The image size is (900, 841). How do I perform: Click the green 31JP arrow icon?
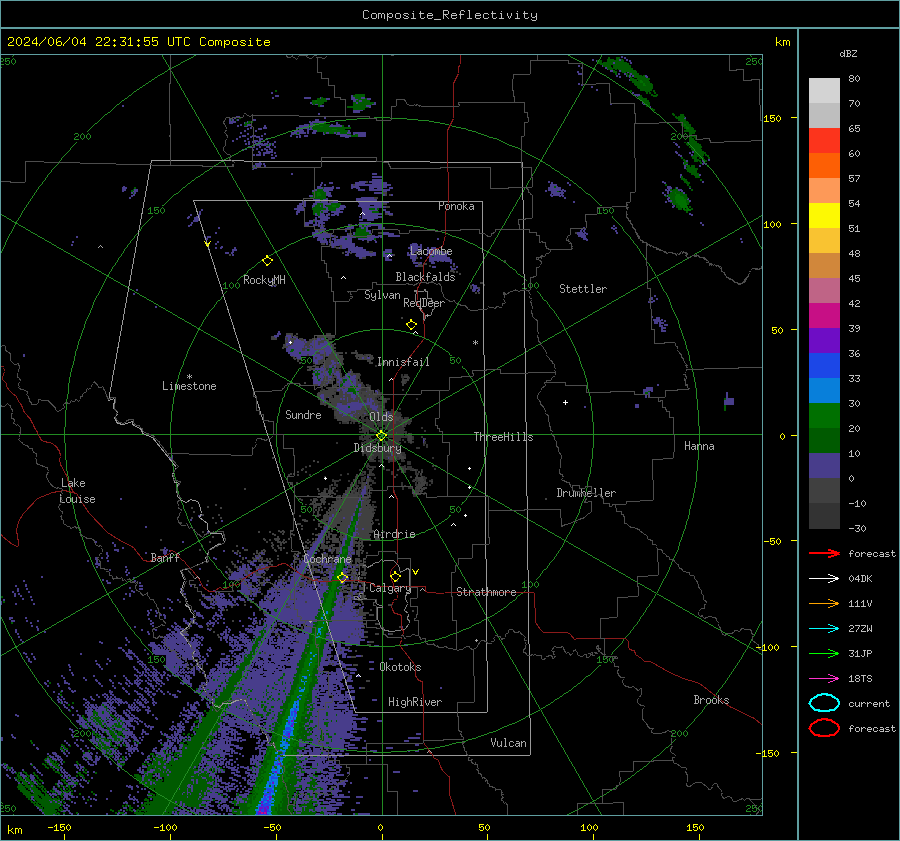point(824,653)
